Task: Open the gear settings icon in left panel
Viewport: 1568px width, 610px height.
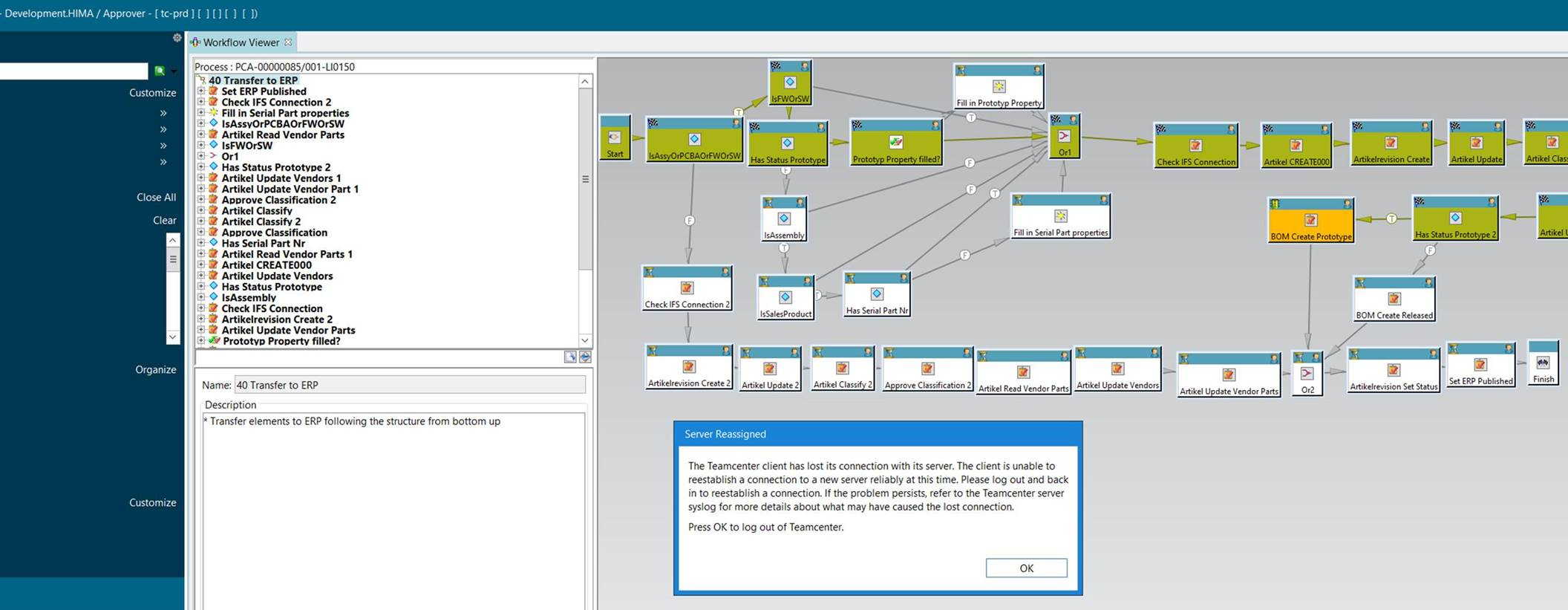Action: pos(177,38)
